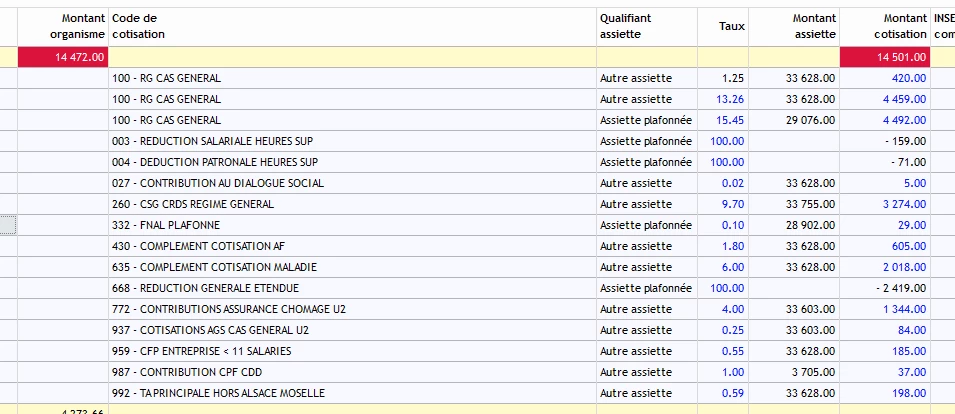
Task: Click the 'Qualifiant assiette' column header
Action: (x=627, y=26)
